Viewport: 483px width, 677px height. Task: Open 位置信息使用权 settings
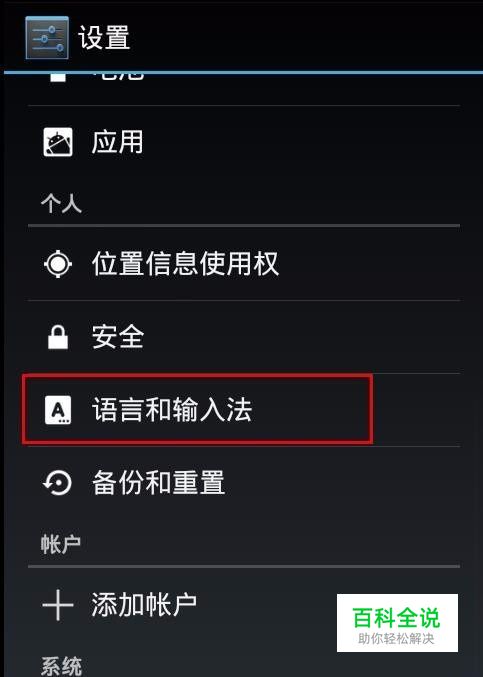tap(244, 263)
